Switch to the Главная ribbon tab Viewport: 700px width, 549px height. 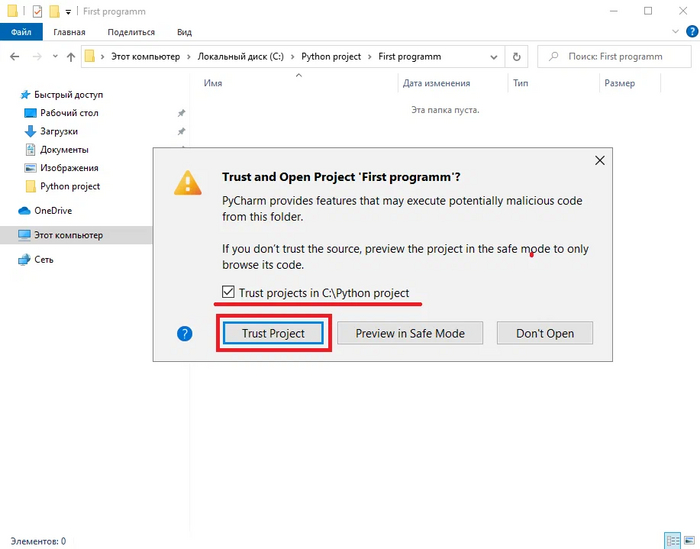[69, 32]
